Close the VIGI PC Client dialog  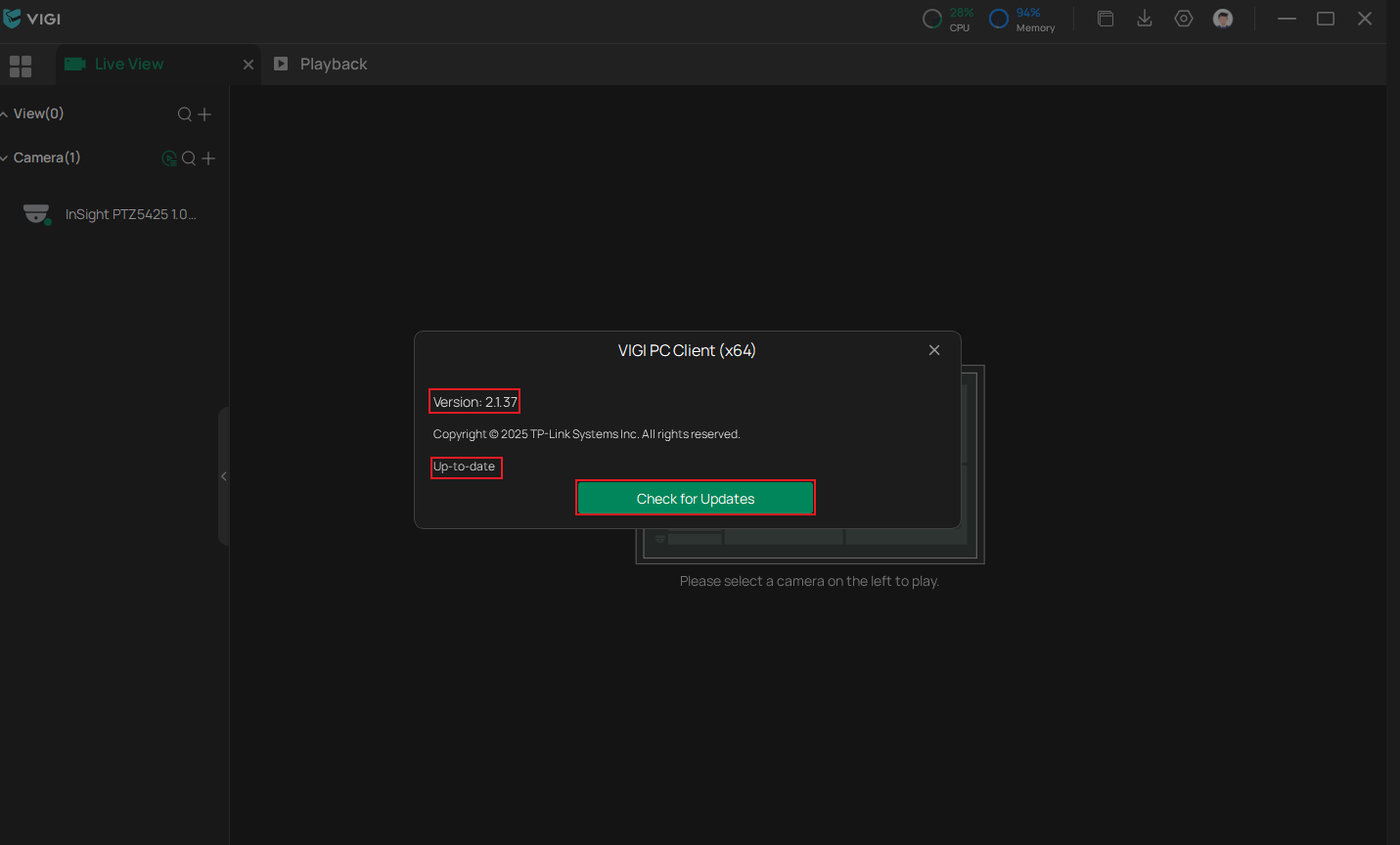[934, 350]
